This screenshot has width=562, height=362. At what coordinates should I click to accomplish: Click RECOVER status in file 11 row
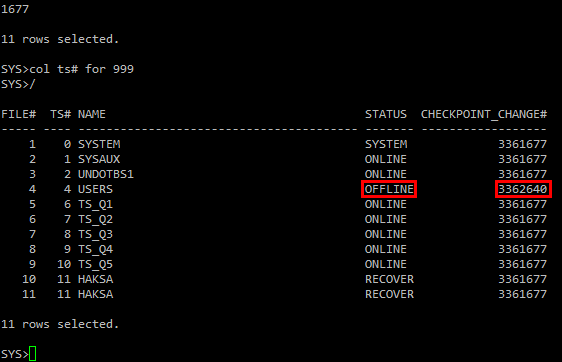pyautogui.click(x=389, y=294)
